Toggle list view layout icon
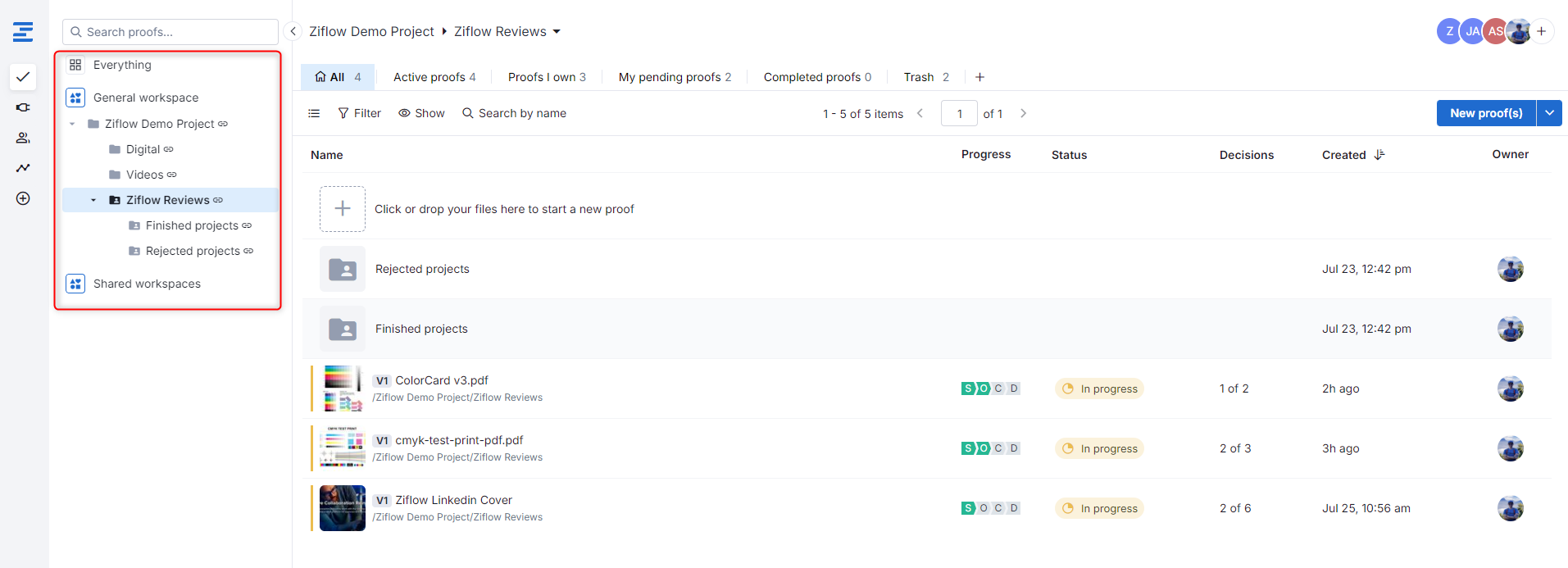1568x568 pixels. pyautogui.click(x=314, y=113)
